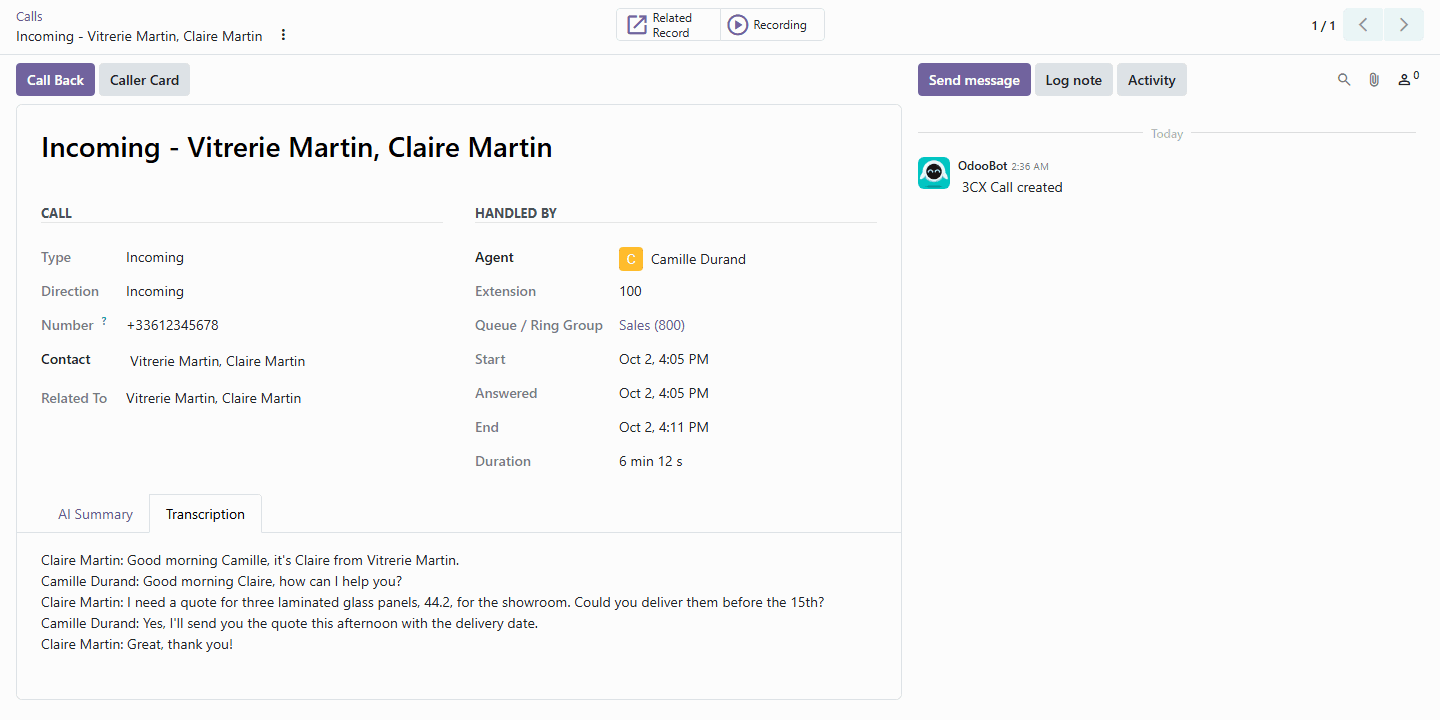This screenshot has width=1440, height=720.
Task: Go to the next record arrow
Action: click(1404, 25)
